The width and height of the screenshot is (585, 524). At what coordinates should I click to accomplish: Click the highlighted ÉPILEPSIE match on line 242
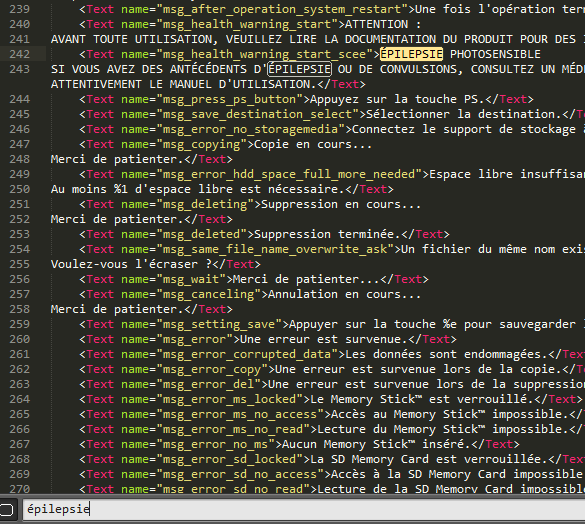point(411,54)
